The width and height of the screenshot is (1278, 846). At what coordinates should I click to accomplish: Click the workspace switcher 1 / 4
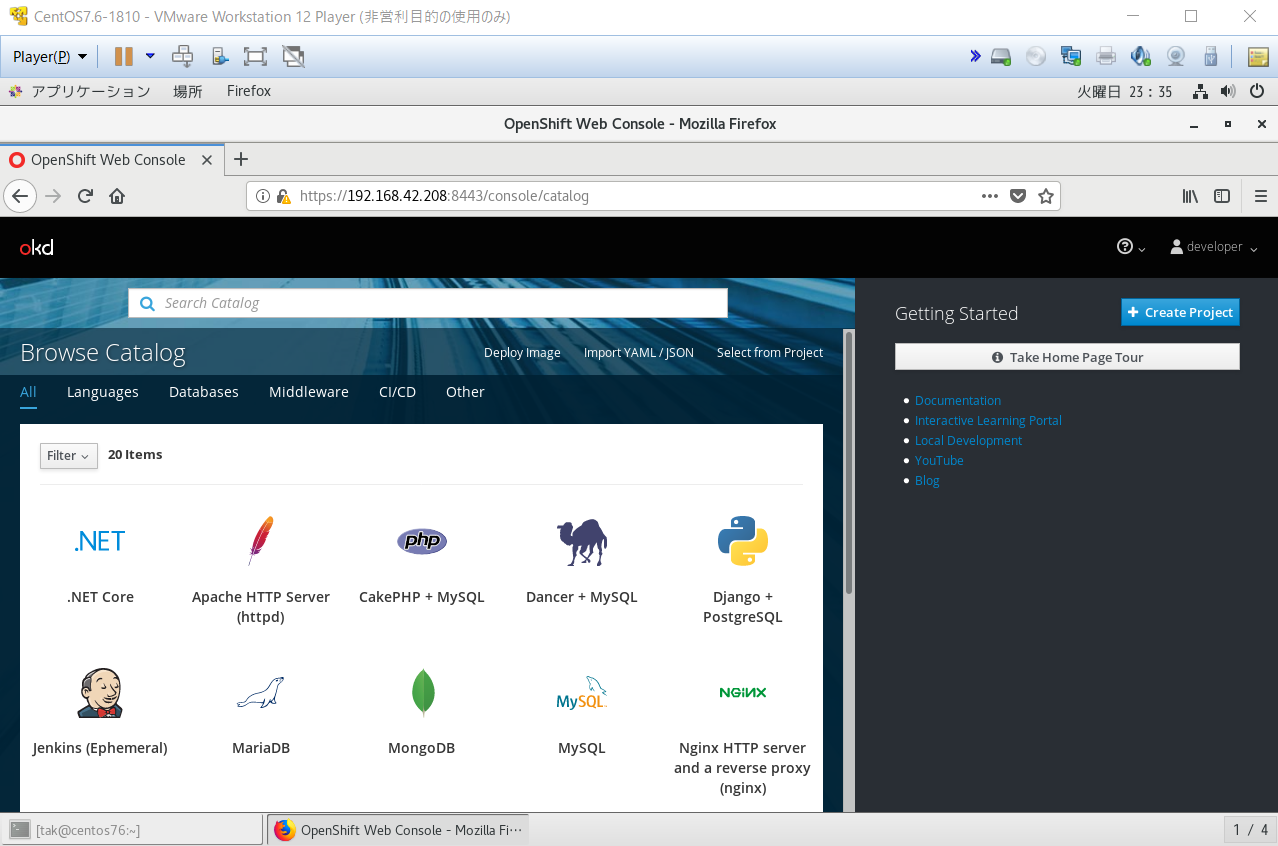[1250, 830]
